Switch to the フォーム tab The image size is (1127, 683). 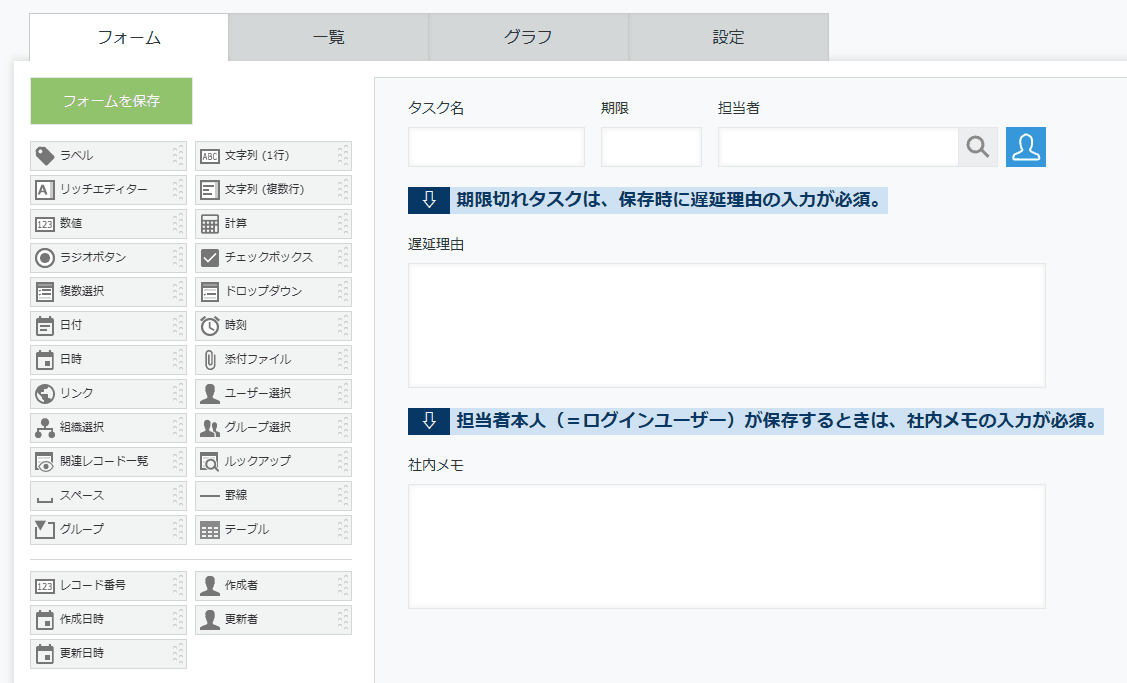(129, 37)
